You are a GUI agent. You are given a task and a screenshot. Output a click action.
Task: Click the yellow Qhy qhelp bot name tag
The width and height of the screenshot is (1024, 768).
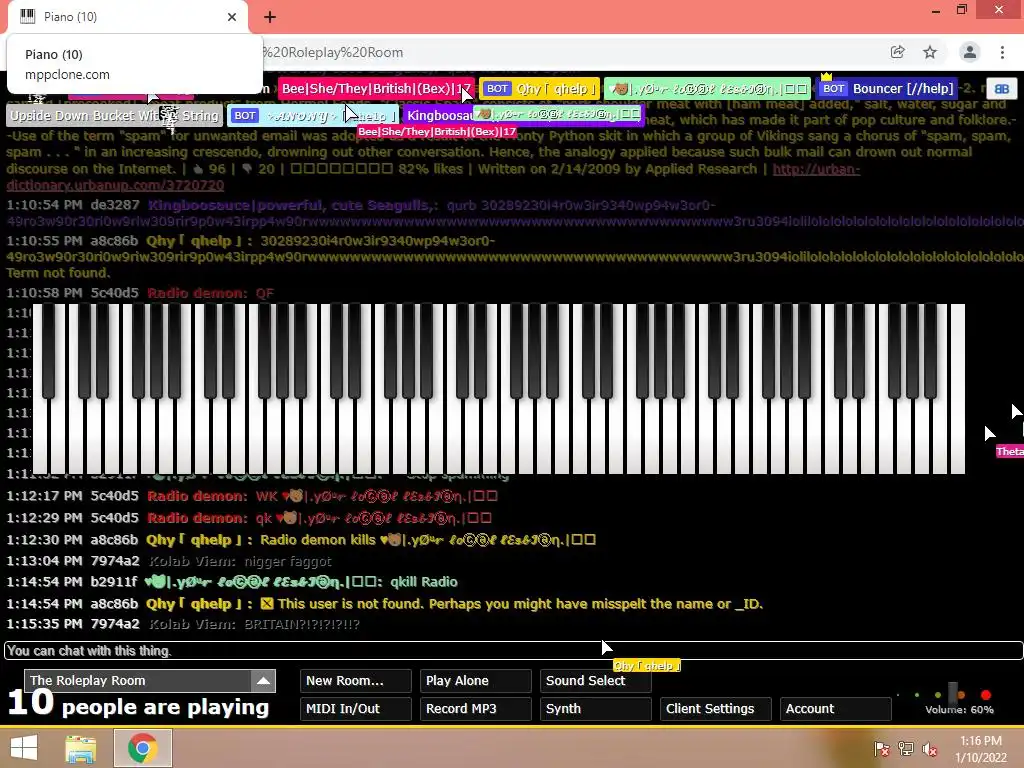[x=539, y=89]
